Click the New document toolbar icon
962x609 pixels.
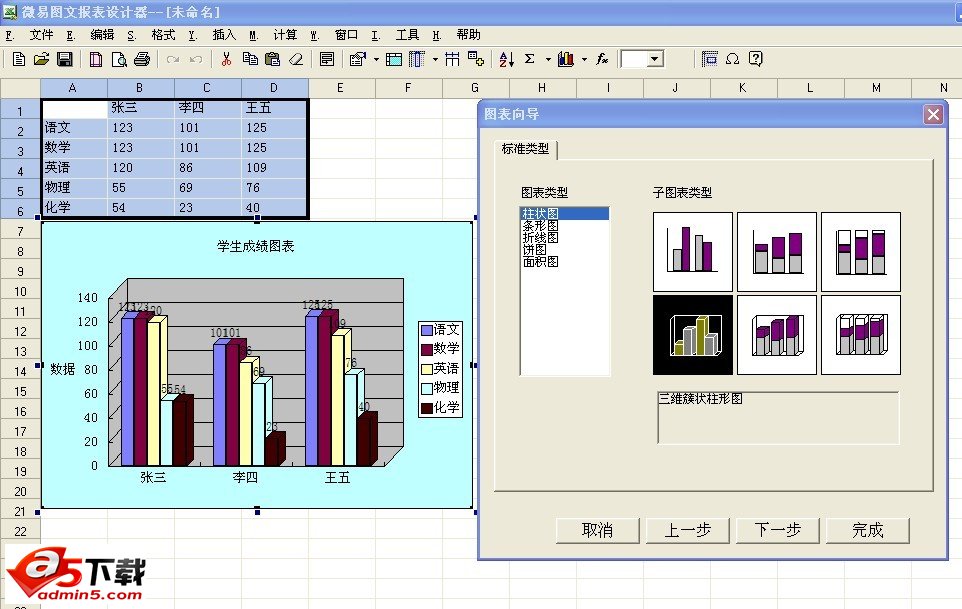click(18, 60)
